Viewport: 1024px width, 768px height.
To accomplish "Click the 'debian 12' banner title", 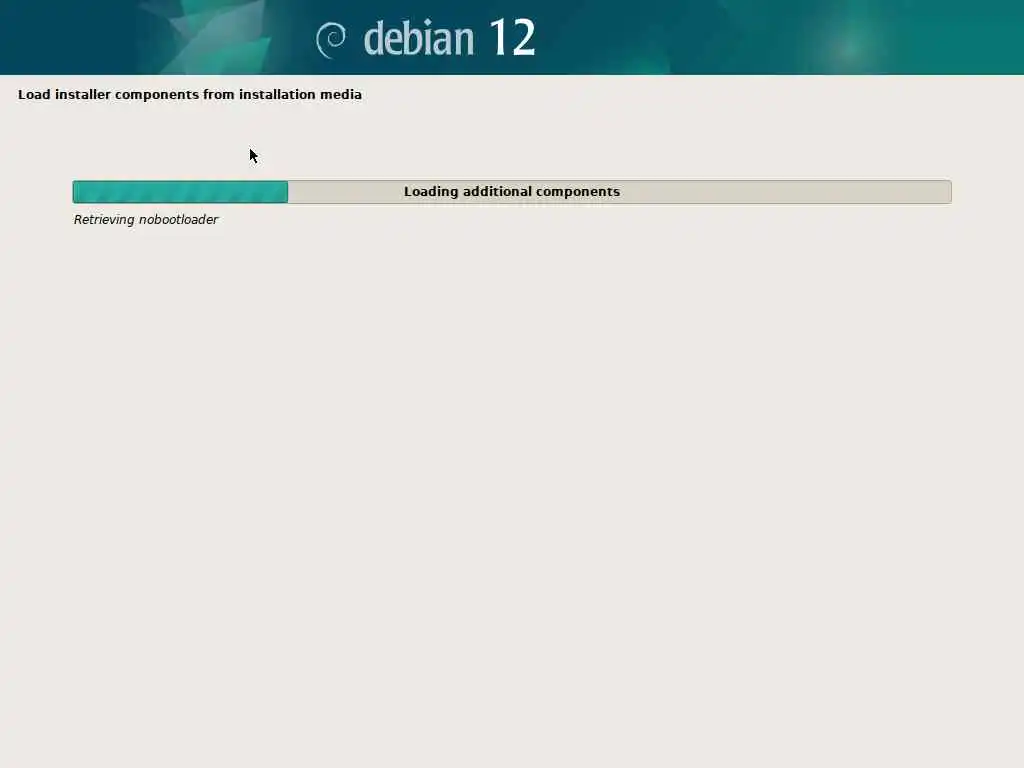I will [x=449, y=38].
